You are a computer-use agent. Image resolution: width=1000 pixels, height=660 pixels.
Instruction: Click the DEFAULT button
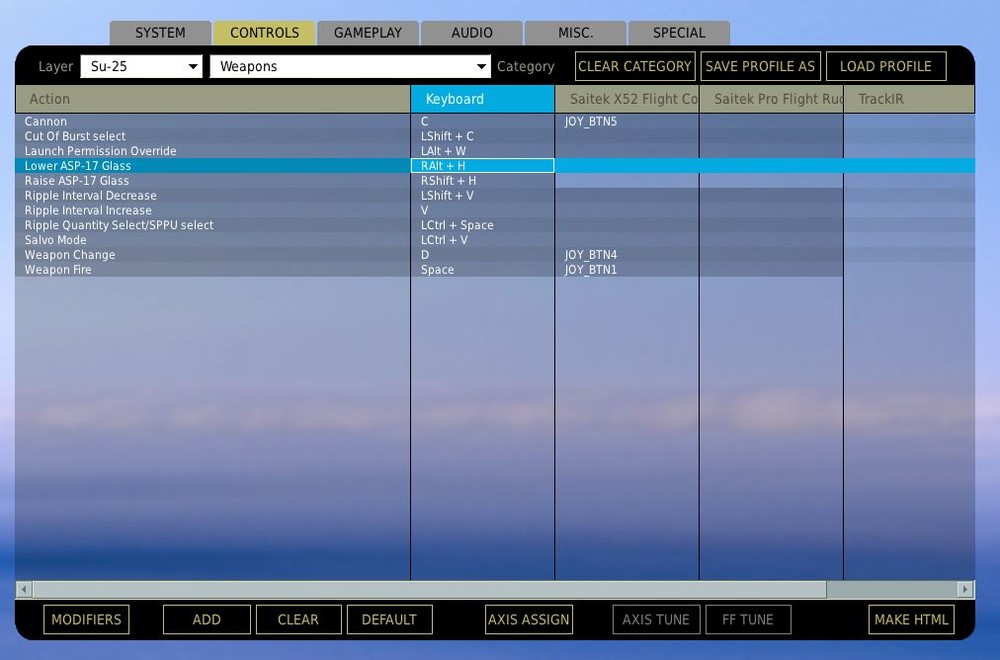390,619
